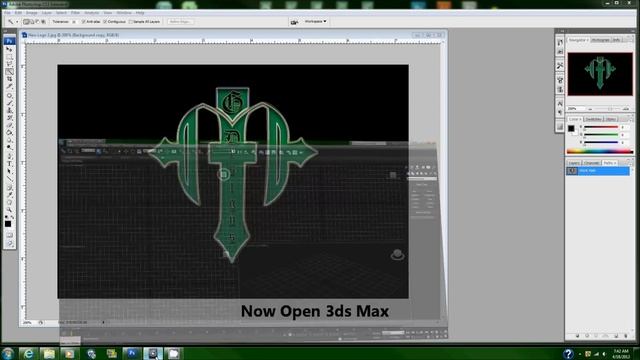The image size is (640, 360).
Task: Select the Type tool
Action: point(9,164)
